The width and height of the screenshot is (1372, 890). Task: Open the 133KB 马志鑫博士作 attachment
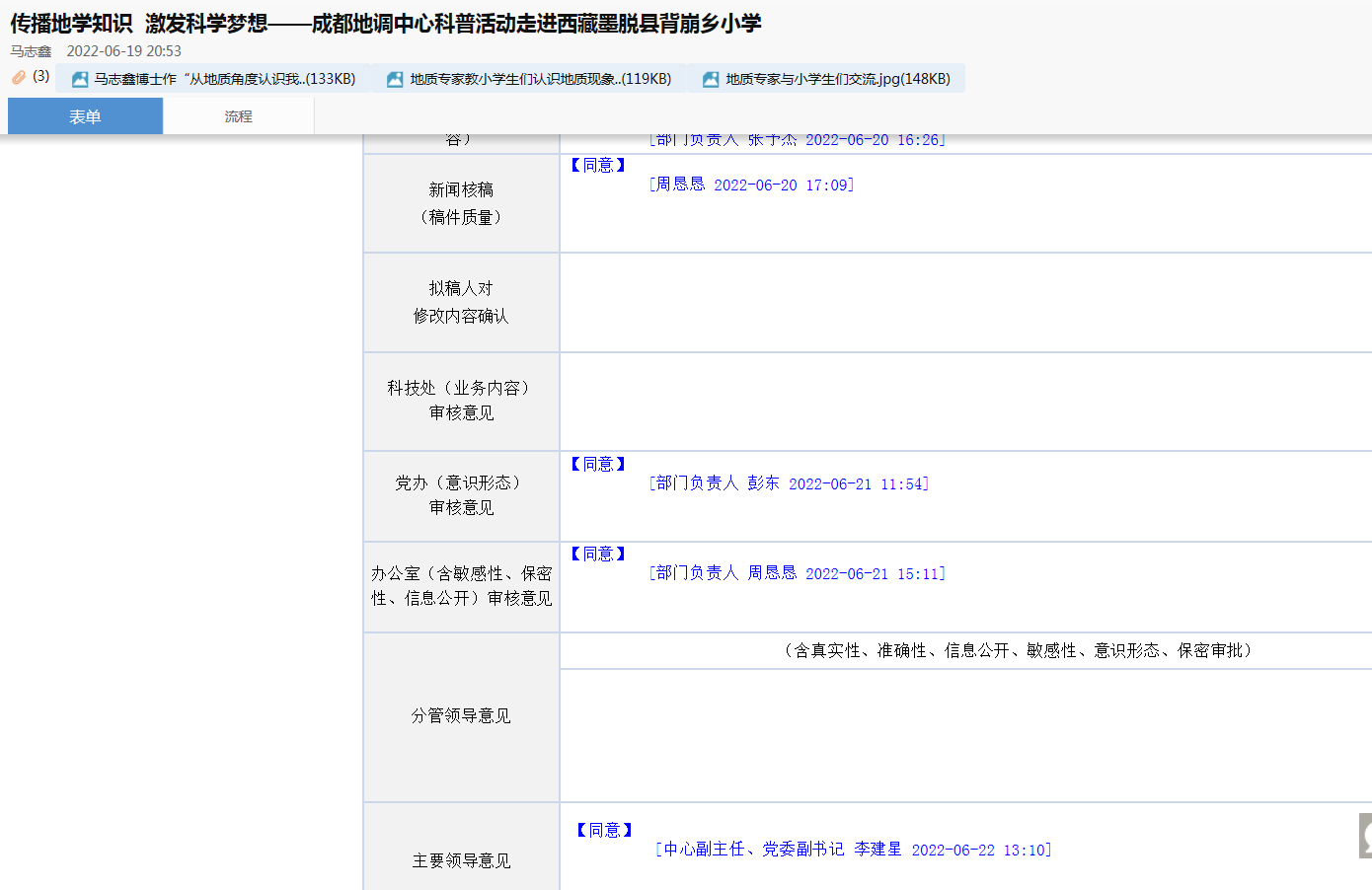(224, 79)
